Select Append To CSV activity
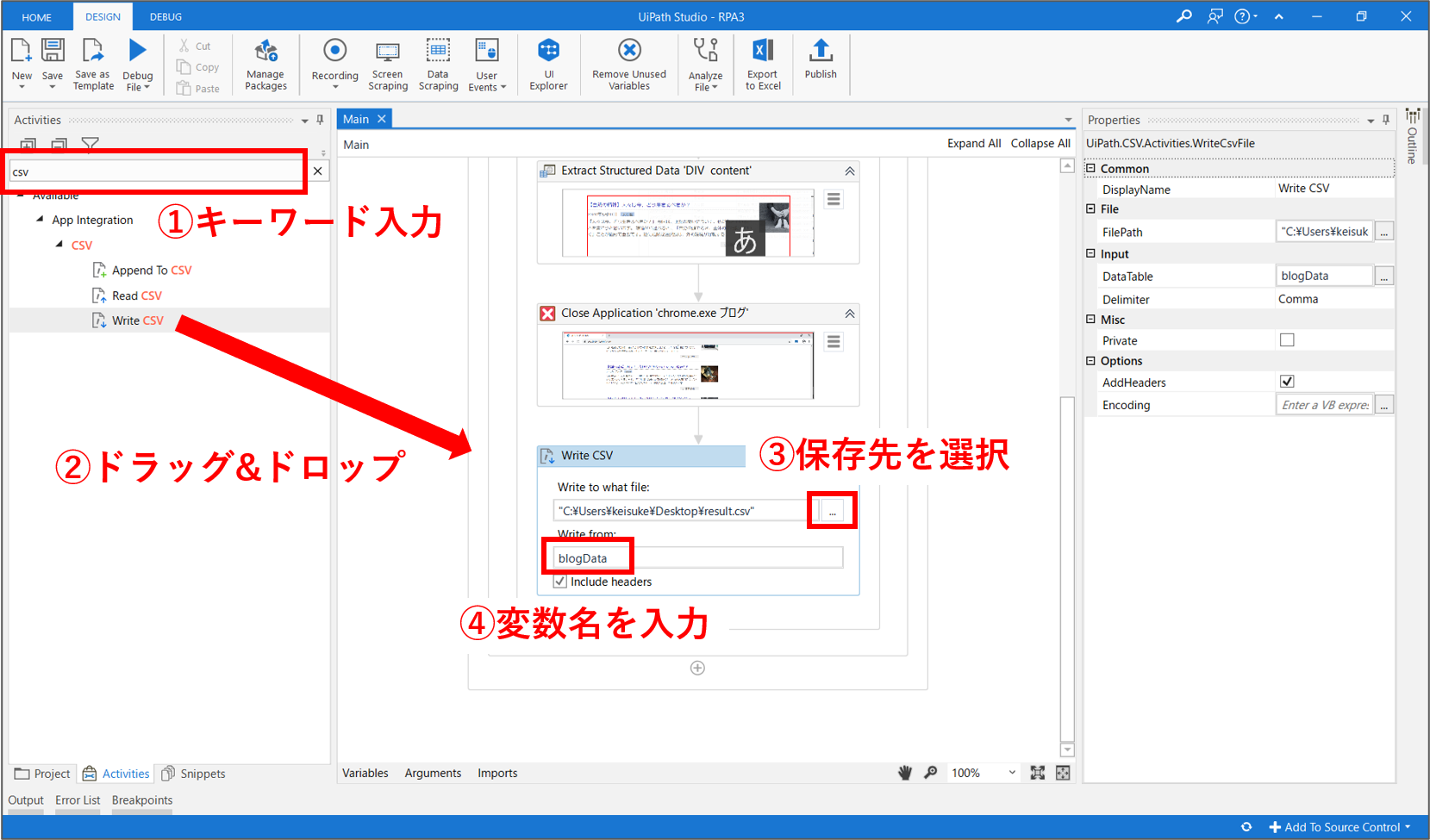Image resolution: width=1430 pixels, height=840 pixels. coord(151,271)
